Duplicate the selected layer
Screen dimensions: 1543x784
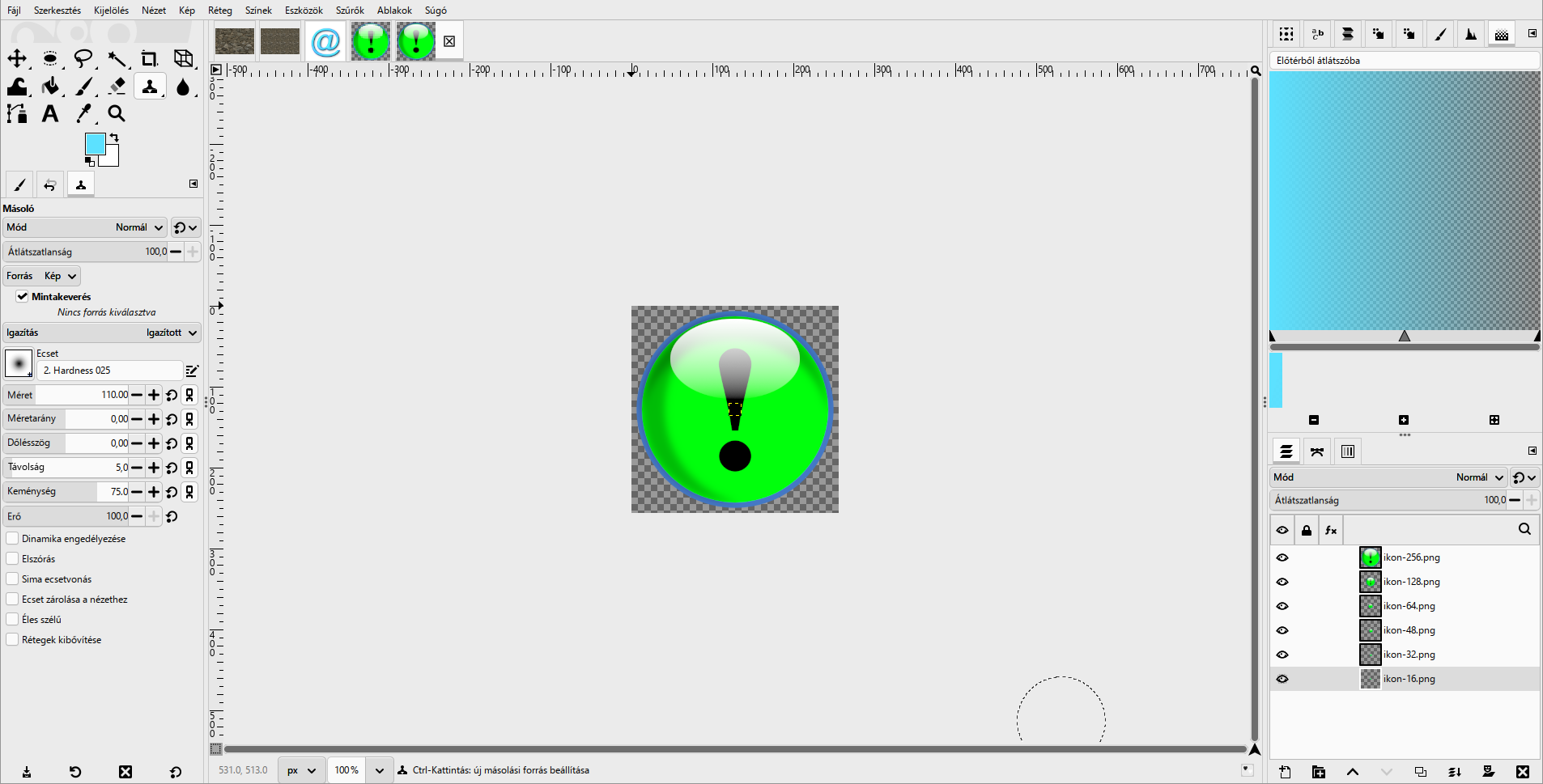1421,772
